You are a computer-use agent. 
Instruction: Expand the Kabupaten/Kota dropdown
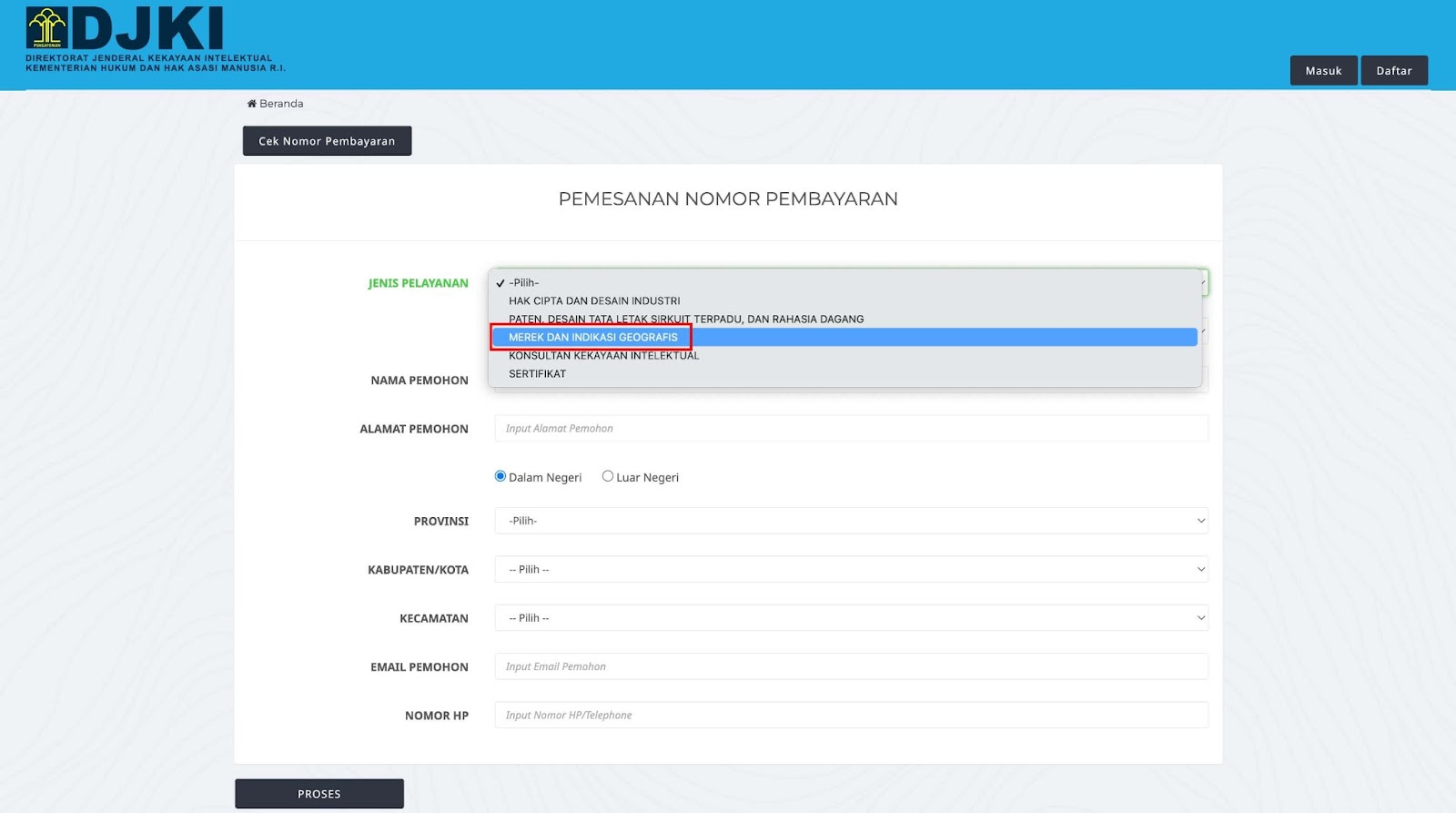(851, 569)
